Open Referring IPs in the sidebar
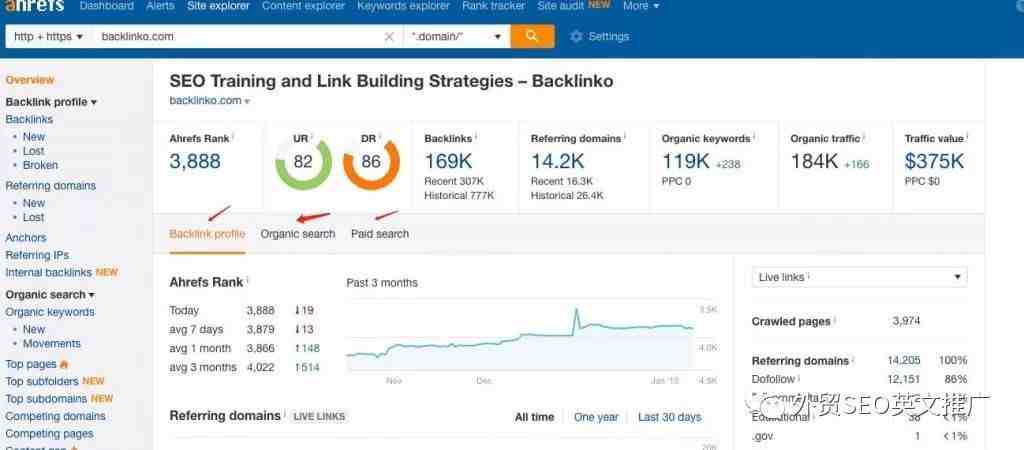This screenshot has width=1024, height=450. click(37, 255)
